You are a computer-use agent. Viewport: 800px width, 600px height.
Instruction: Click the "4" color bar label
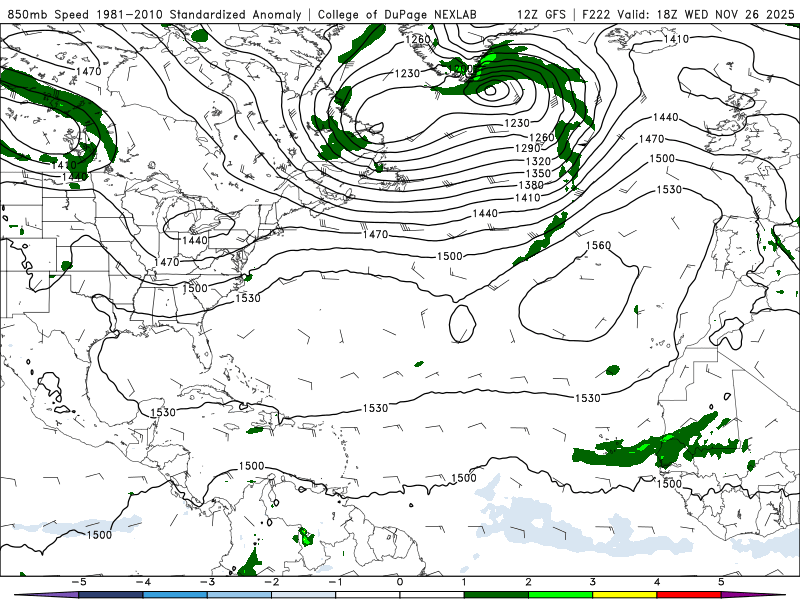(x=657, y=582)
